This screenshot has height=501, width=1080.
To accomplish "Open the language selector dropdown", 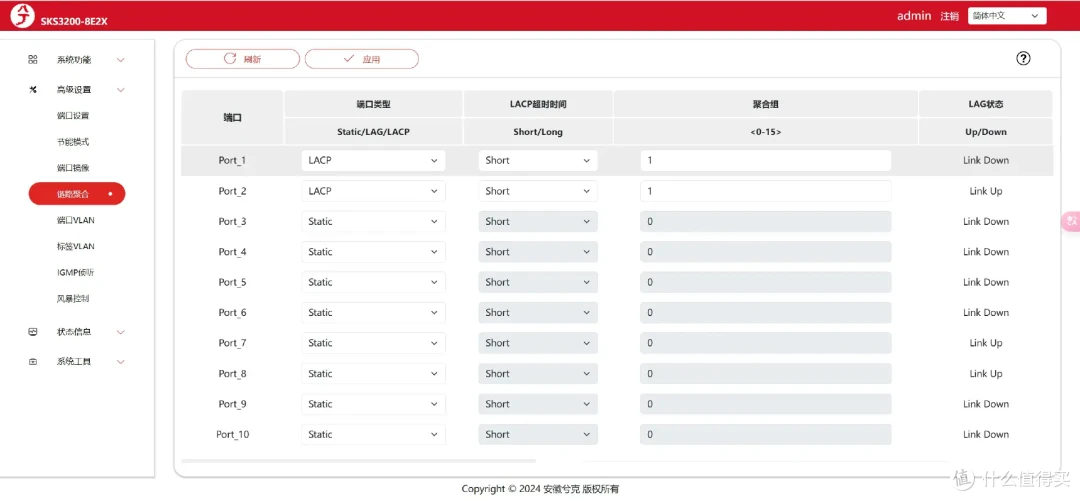I will pos(1007,16).
